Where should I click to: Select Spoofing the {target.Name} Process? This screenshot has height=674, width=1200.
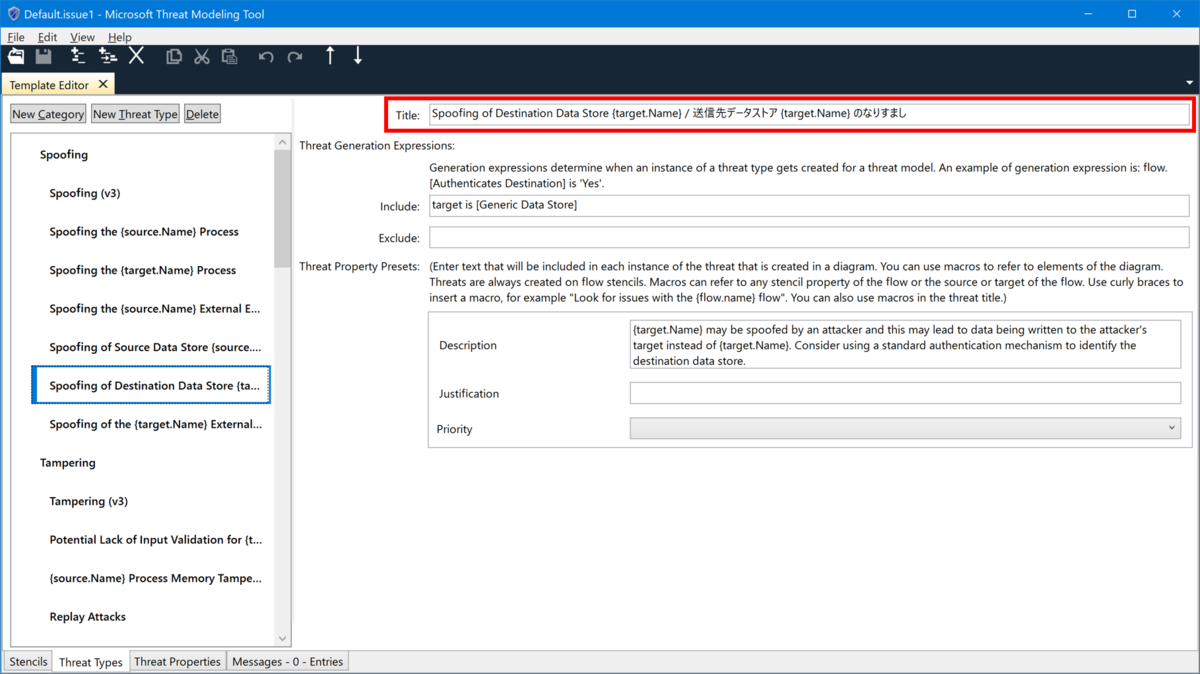143,270
